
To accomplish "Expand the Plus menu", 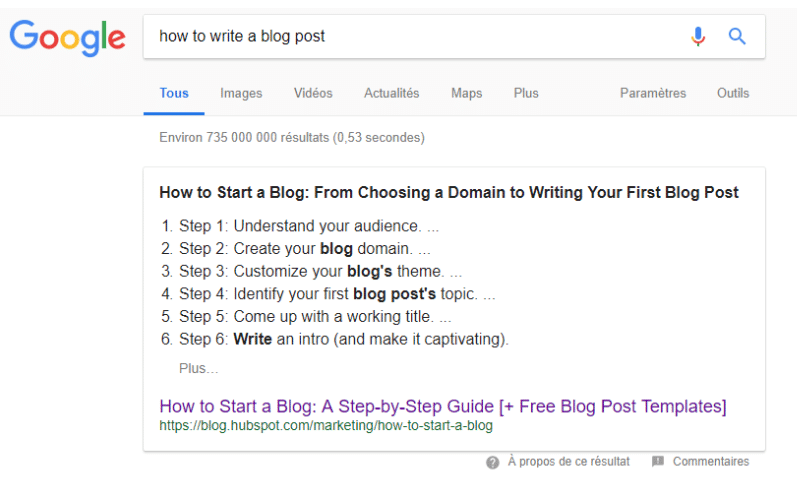I will point(526,93).
